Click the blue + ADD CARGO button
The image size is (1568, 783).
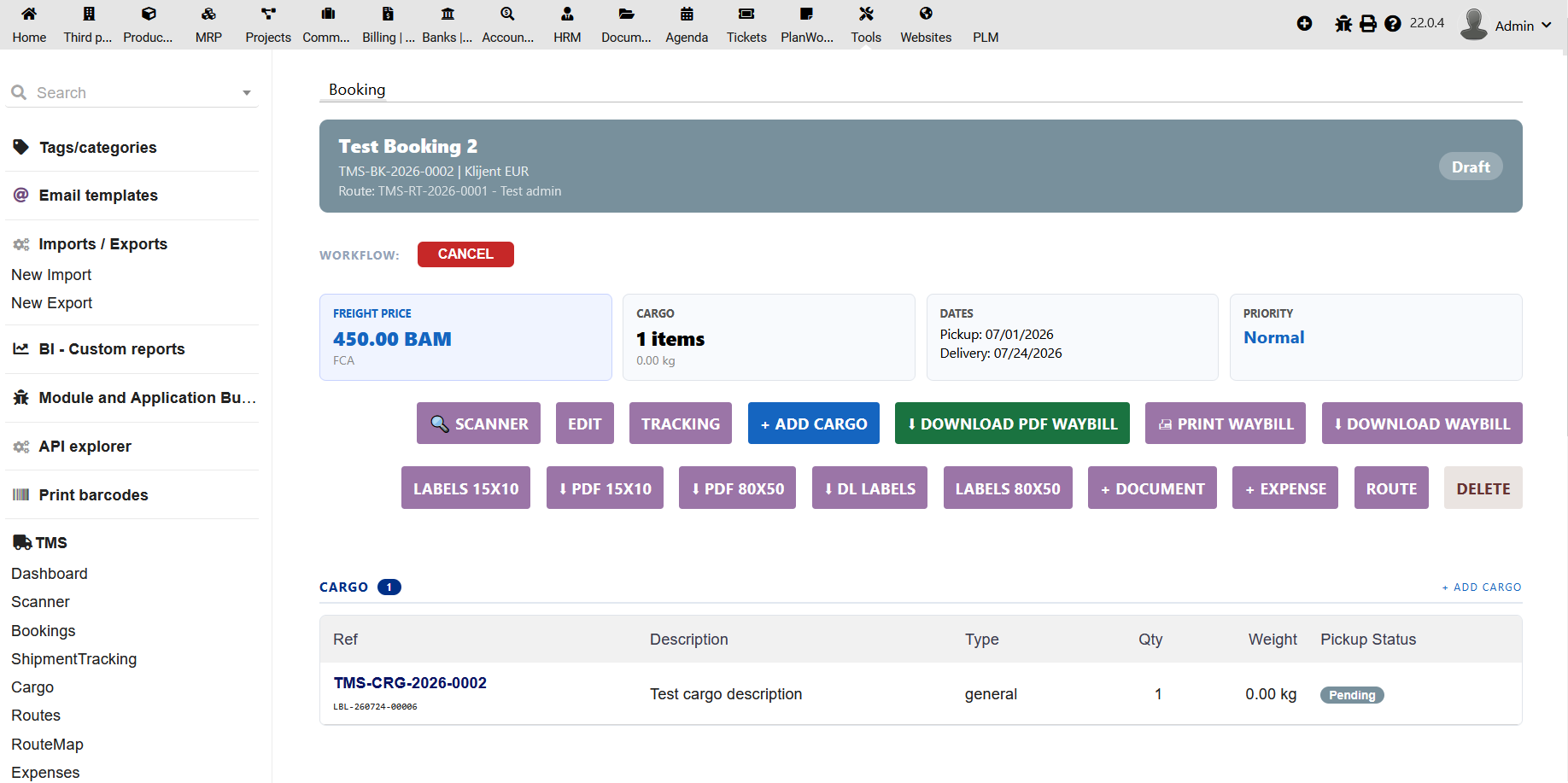coord(814,424)
